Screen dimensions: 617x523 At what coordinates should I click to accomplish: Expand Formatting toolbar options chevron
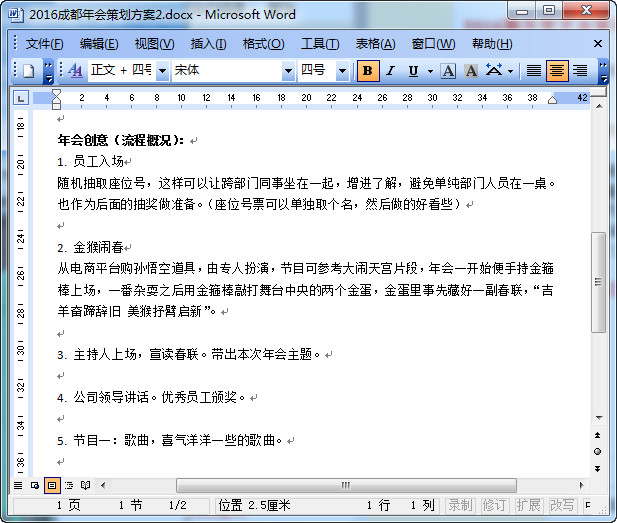point(603,72)
